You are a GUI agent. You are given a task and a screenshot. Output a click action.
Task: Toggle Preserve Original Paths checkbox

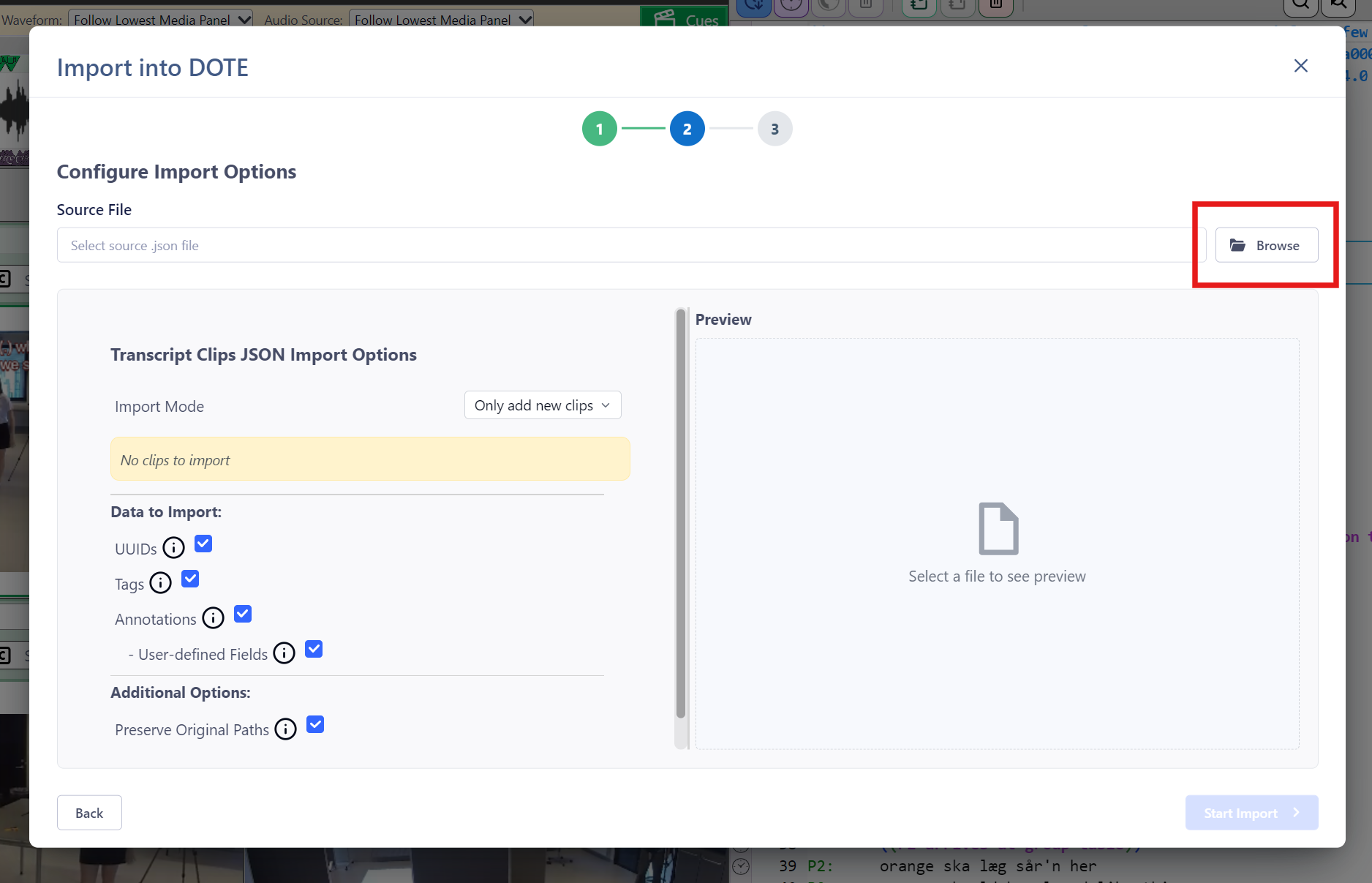coord(315,724)
